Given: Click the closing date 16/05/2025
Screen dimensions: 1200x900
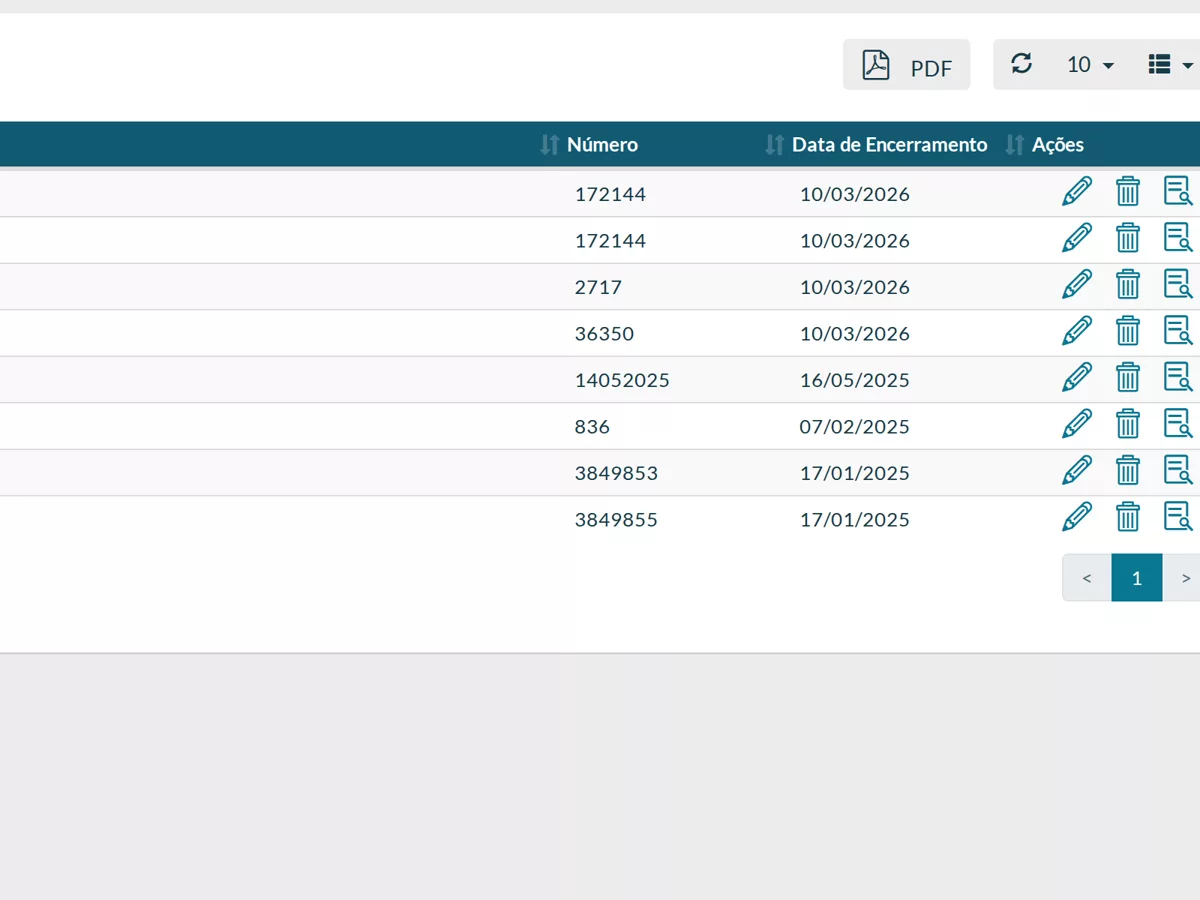Looking at the screenshot, I should pyautogui.click(x=855, y=380).
